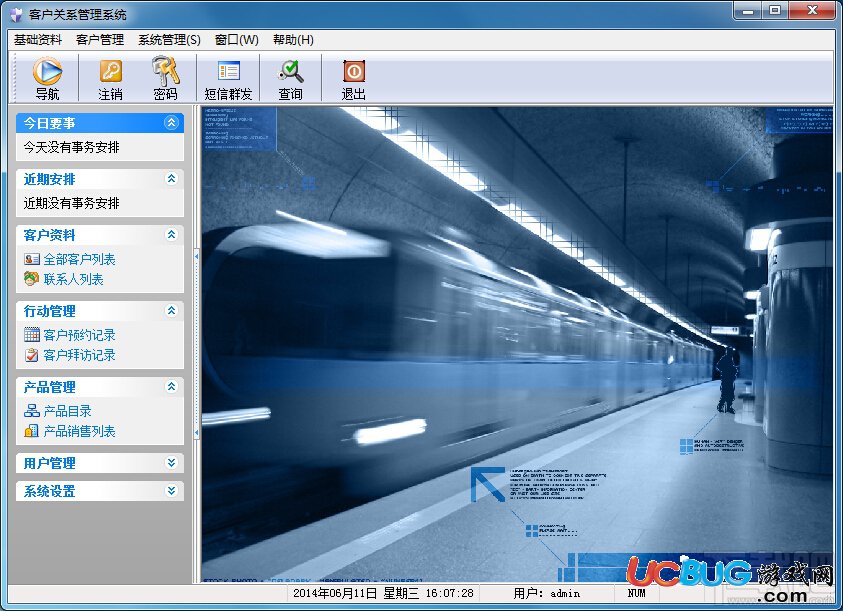Open the 客户拜访记录 link
The image size is (843, 611).
(x=80, y=355)
